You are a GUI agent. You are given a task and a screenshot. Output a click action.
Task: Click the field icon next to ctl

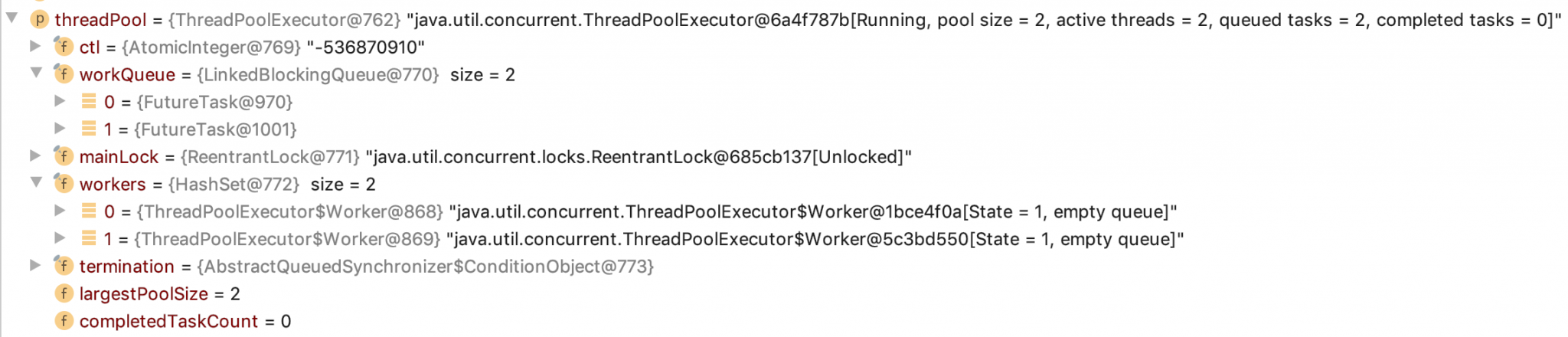pyautogui.click(x=64, y=47)
